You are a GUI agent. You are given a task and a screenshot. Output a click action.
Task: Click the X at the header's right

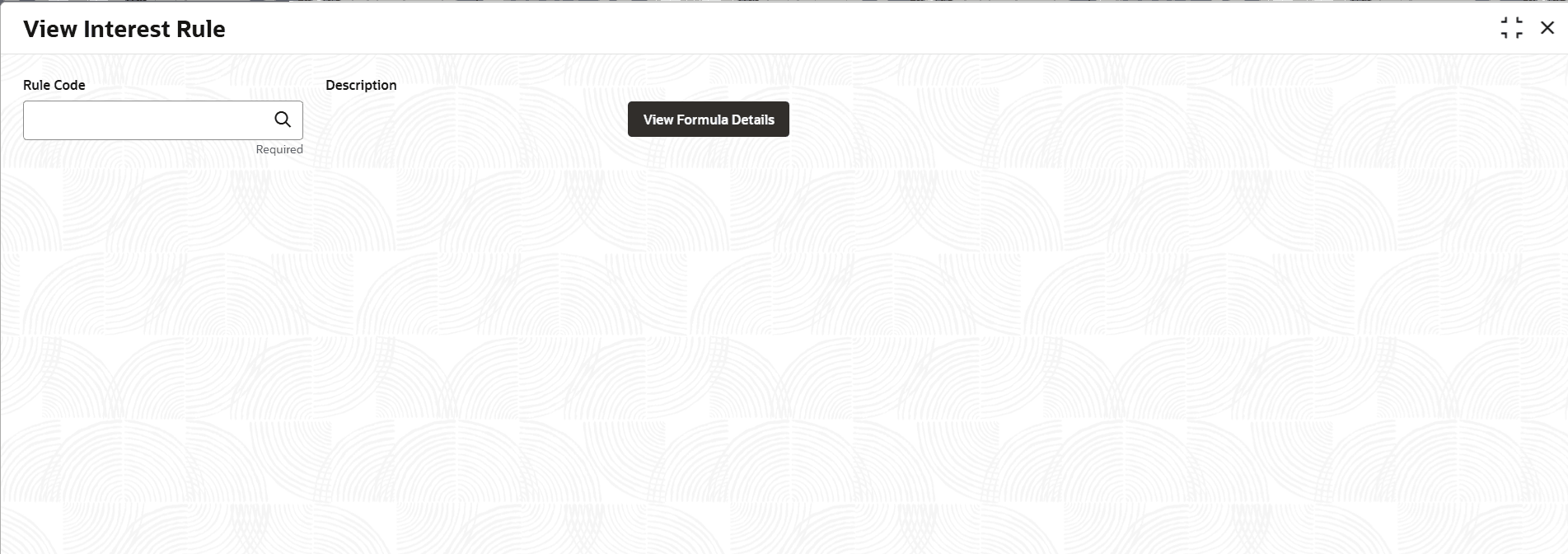1547,28
